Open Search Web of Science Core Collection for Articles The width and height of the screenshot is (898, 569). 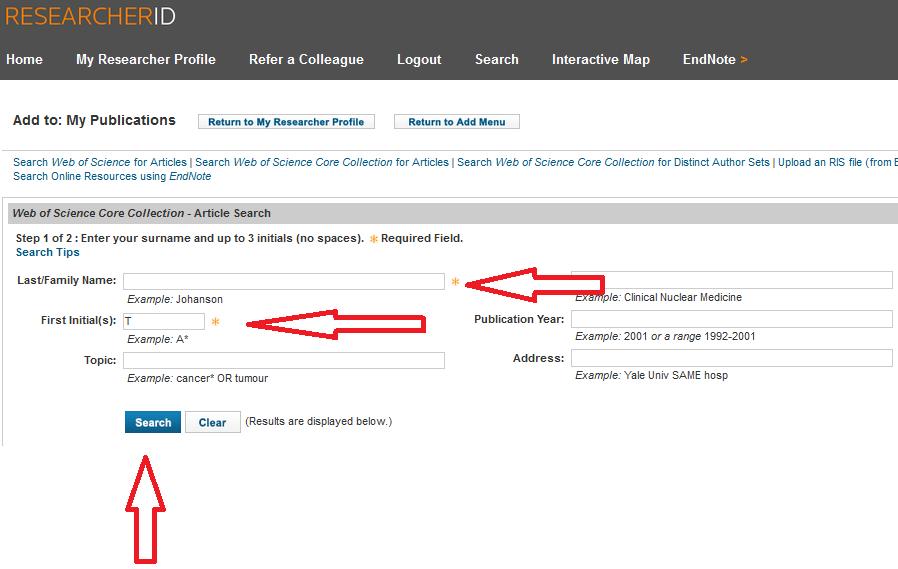click(322, 162)
